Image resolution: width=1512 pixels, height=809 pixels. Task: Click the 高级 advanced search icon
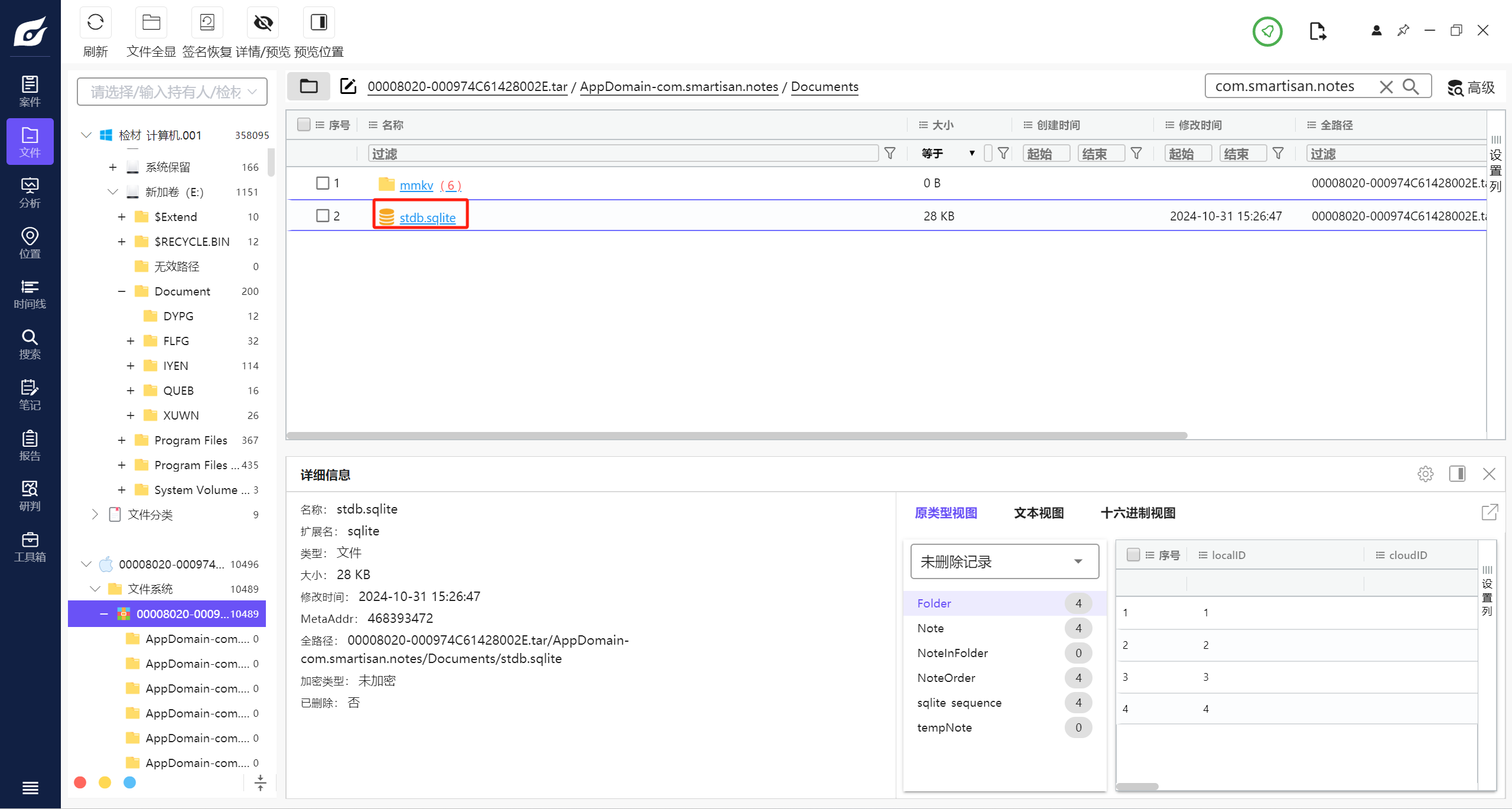click(x=1470, y=87)
